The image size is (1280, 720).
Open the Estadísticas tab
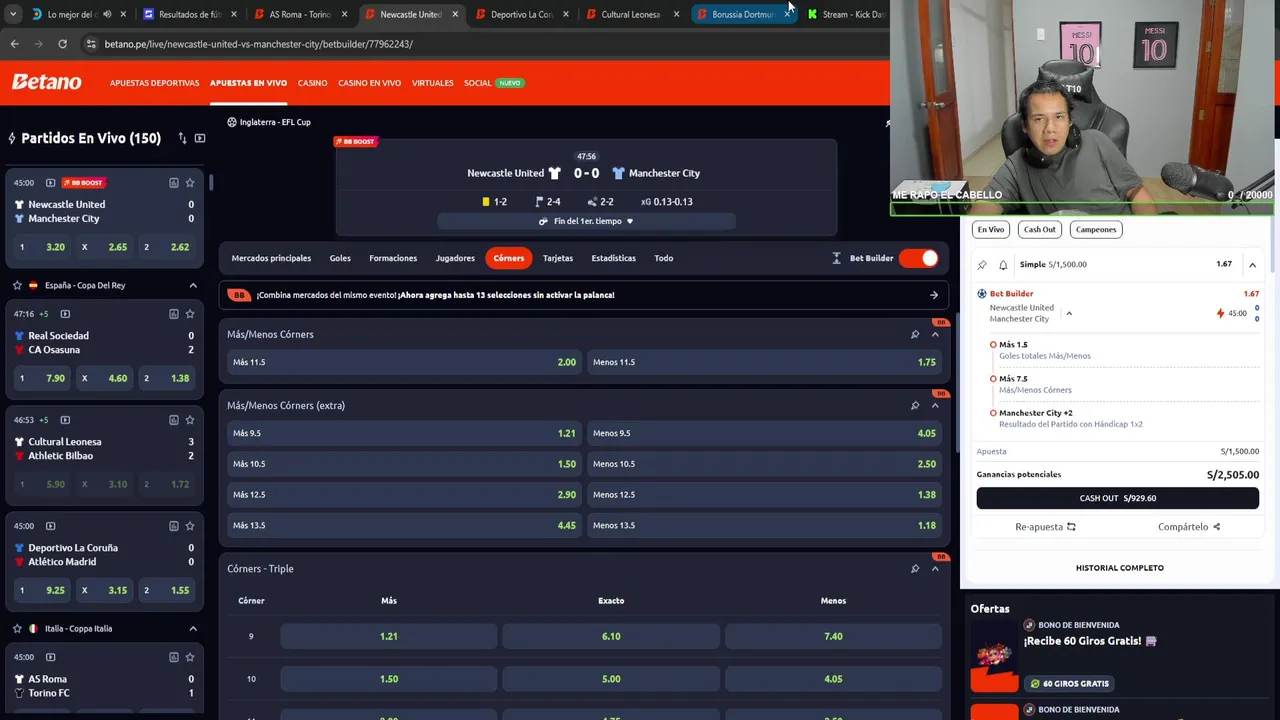[x=613, y=258]
